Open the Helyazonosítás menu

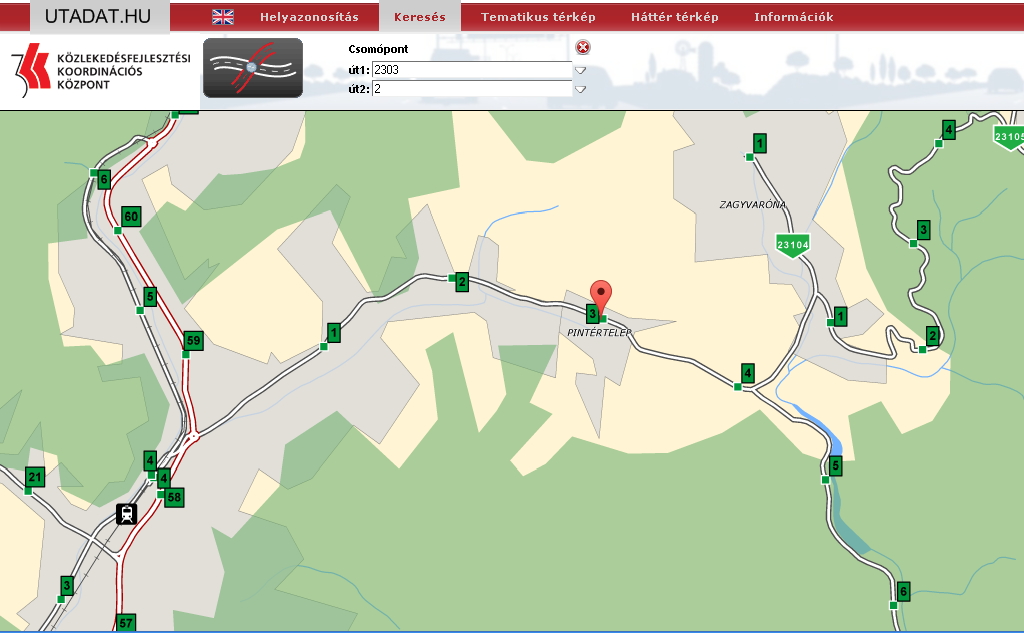coord(309,17)
